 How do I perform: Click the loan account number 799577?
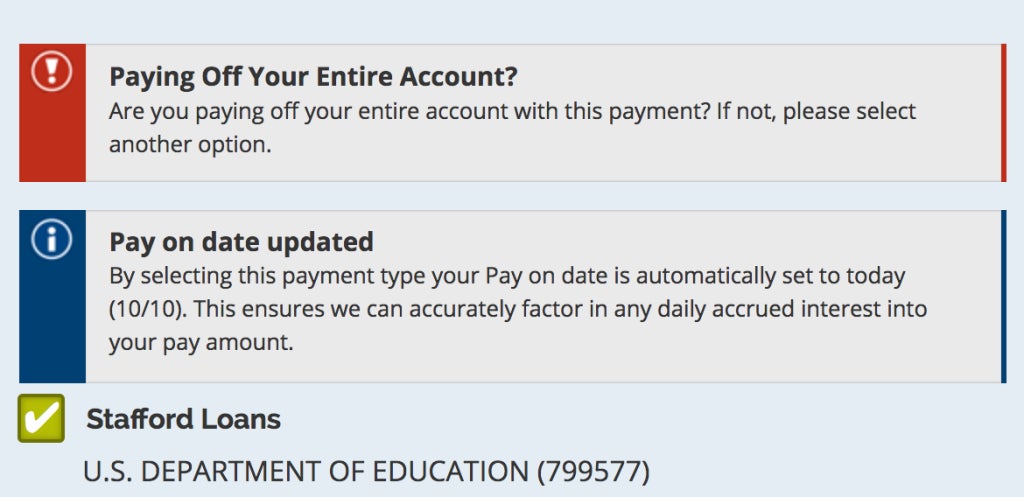(594, 472)
